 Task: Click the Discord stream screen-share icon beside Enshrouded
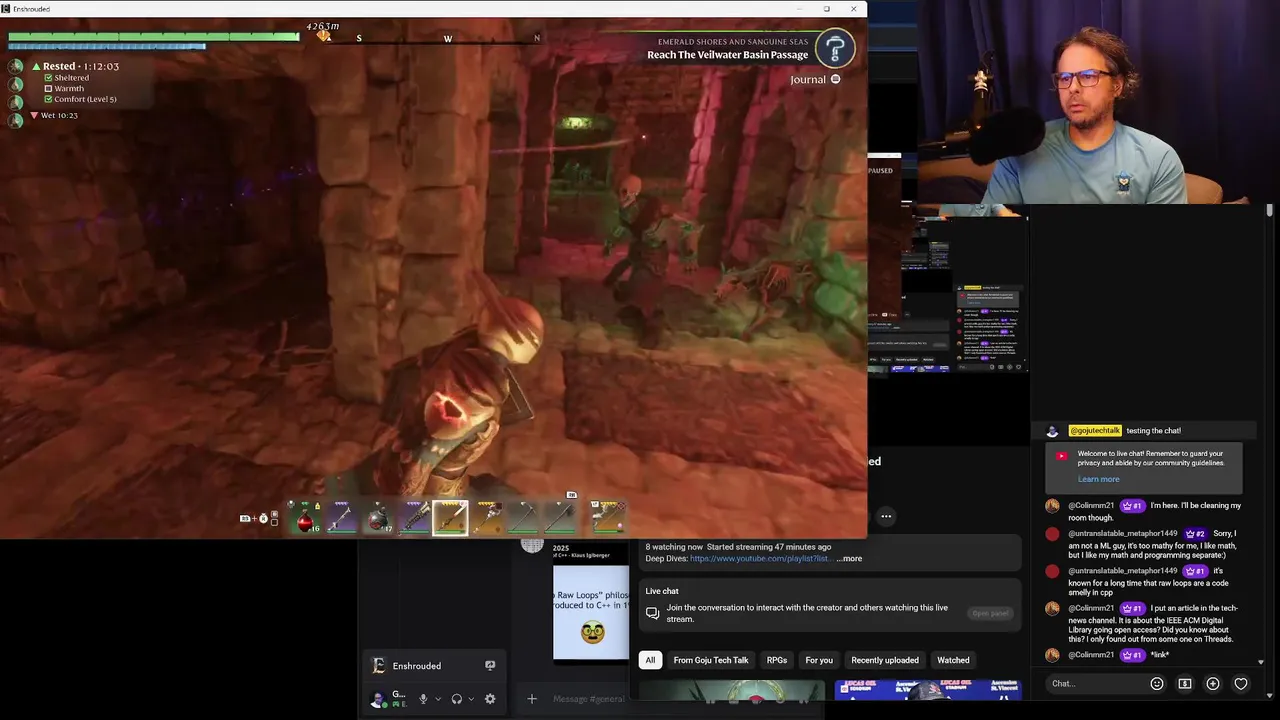pos(490,665)
